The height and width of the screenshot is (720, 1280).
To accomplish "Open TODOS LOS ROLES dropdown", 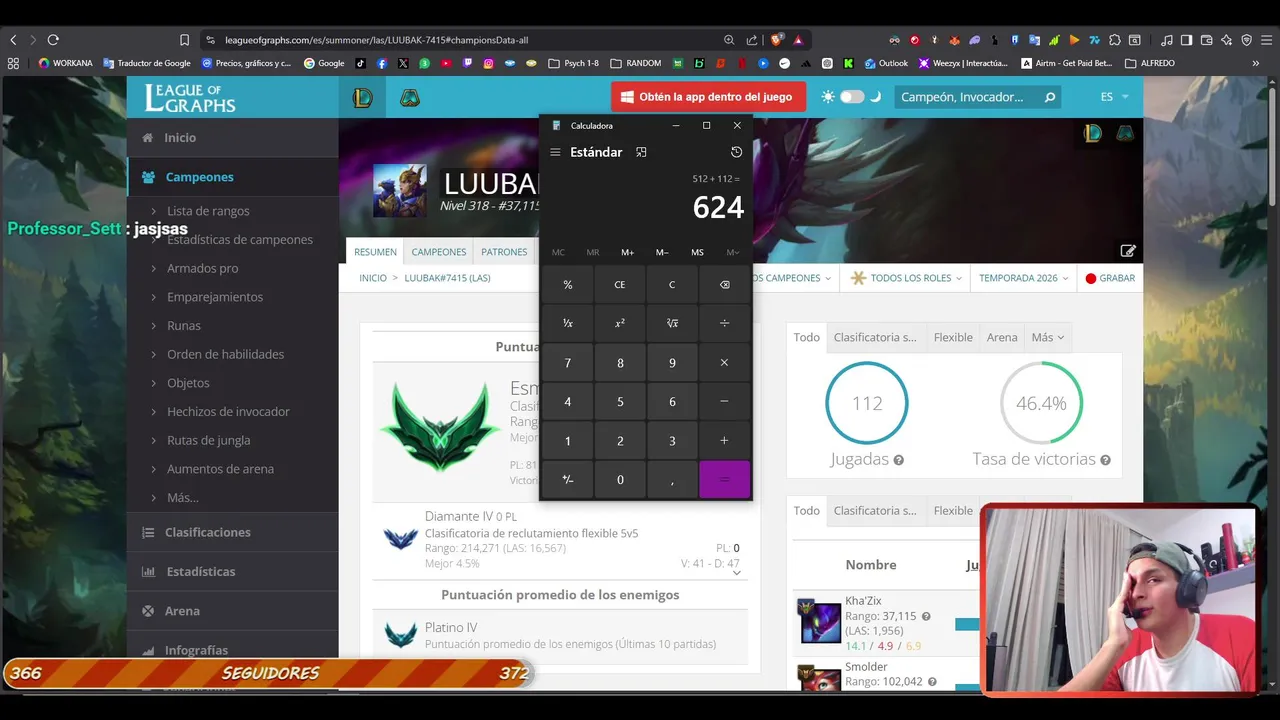I will (x=907, y=278).
